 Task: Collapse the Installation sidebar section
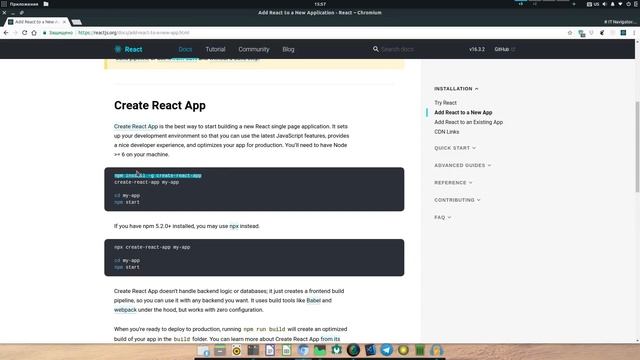tap(456, 89)
